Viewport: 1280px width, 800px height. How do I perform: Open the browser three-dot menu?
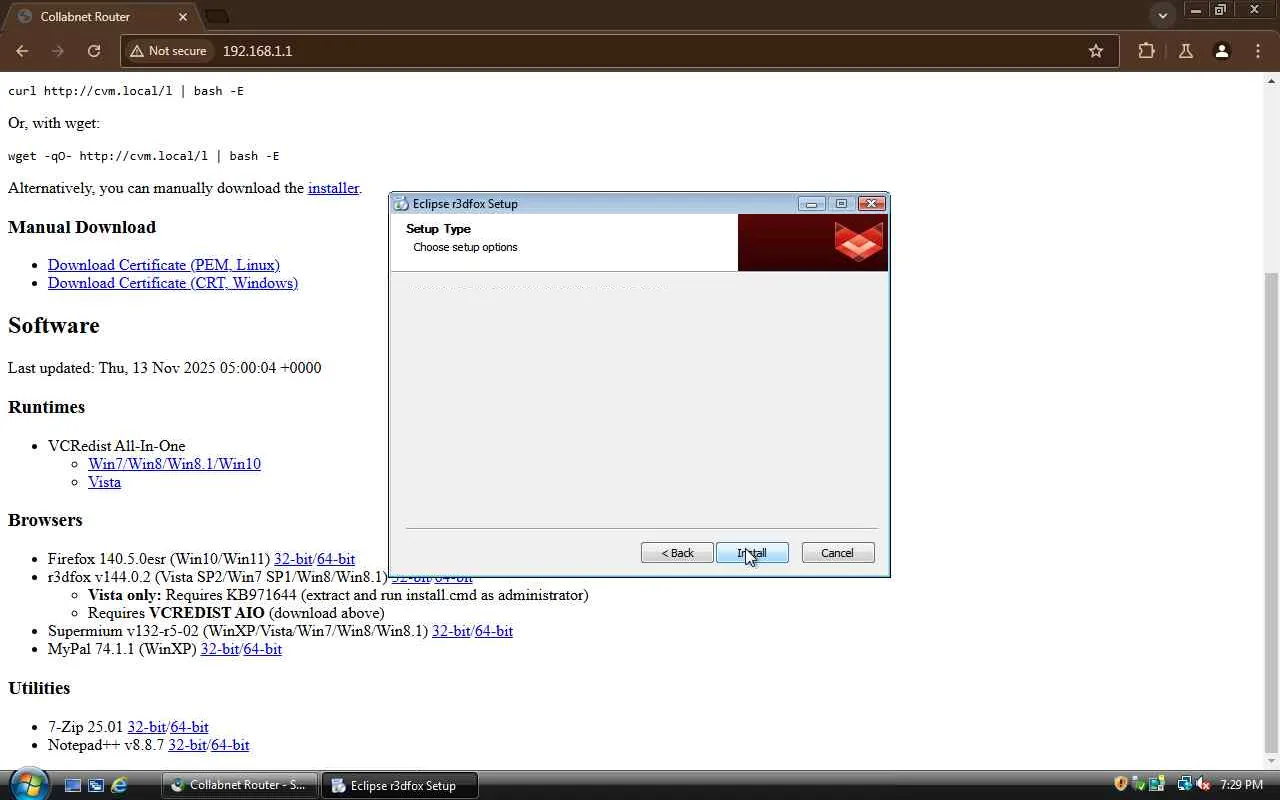1258,51
